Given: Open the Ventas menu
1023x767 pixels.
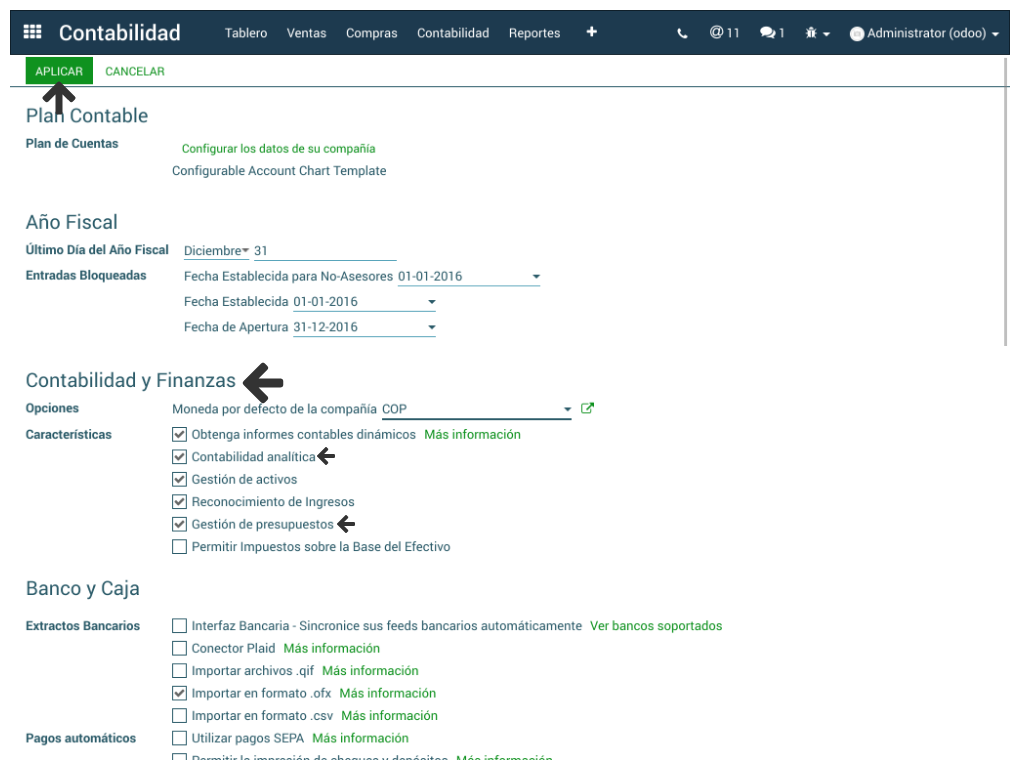Looking at the screenshot, I should pyautogui.click(x=306, y=33).
